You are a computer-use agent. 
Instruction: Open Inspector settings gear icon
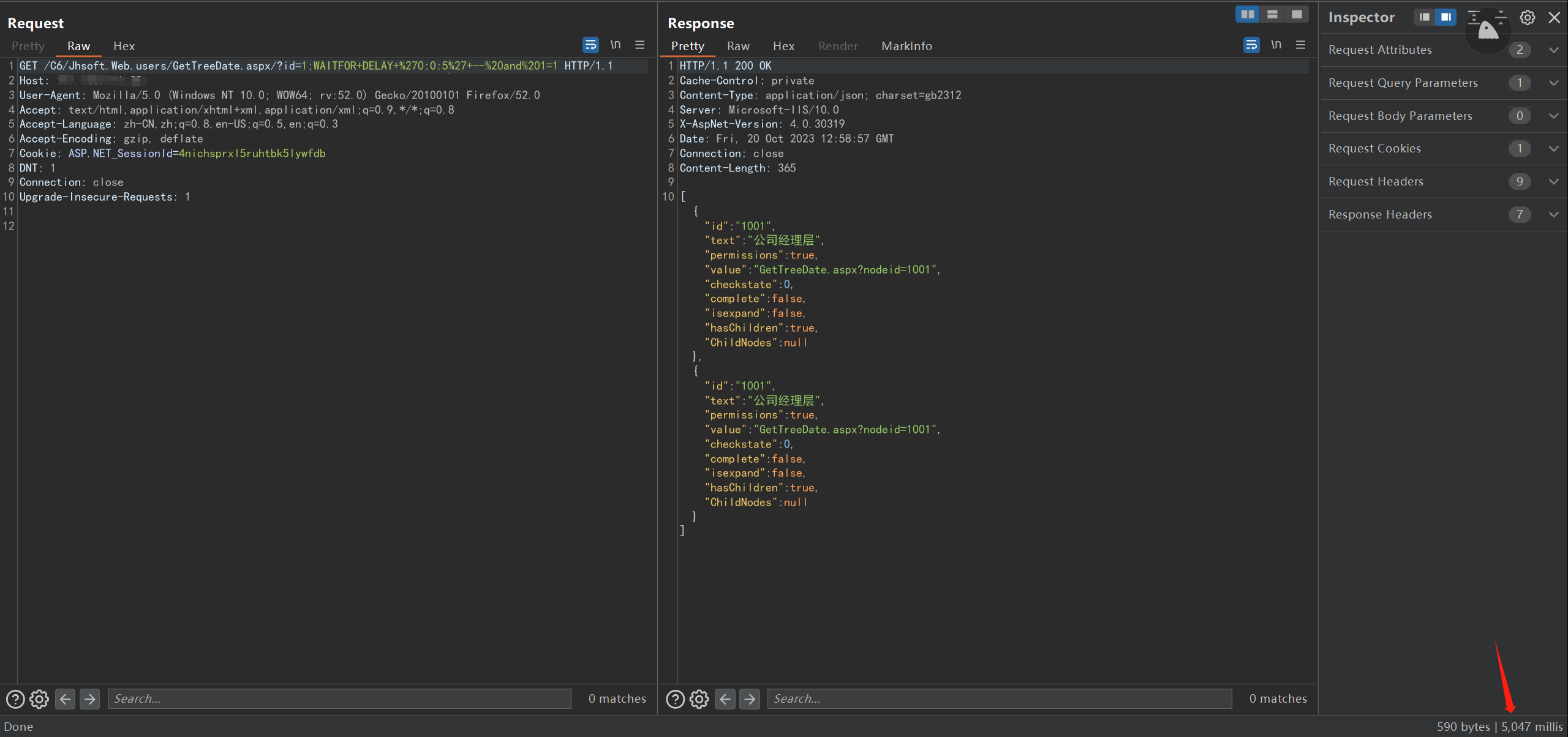click(1528, 17)
